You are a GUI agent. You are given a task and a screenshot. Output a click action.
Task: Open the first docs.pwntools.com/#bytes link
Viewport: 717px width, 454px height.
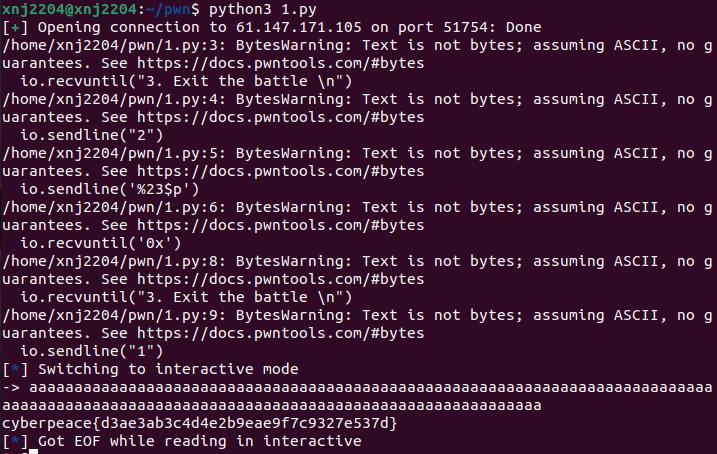pos(280,63)
